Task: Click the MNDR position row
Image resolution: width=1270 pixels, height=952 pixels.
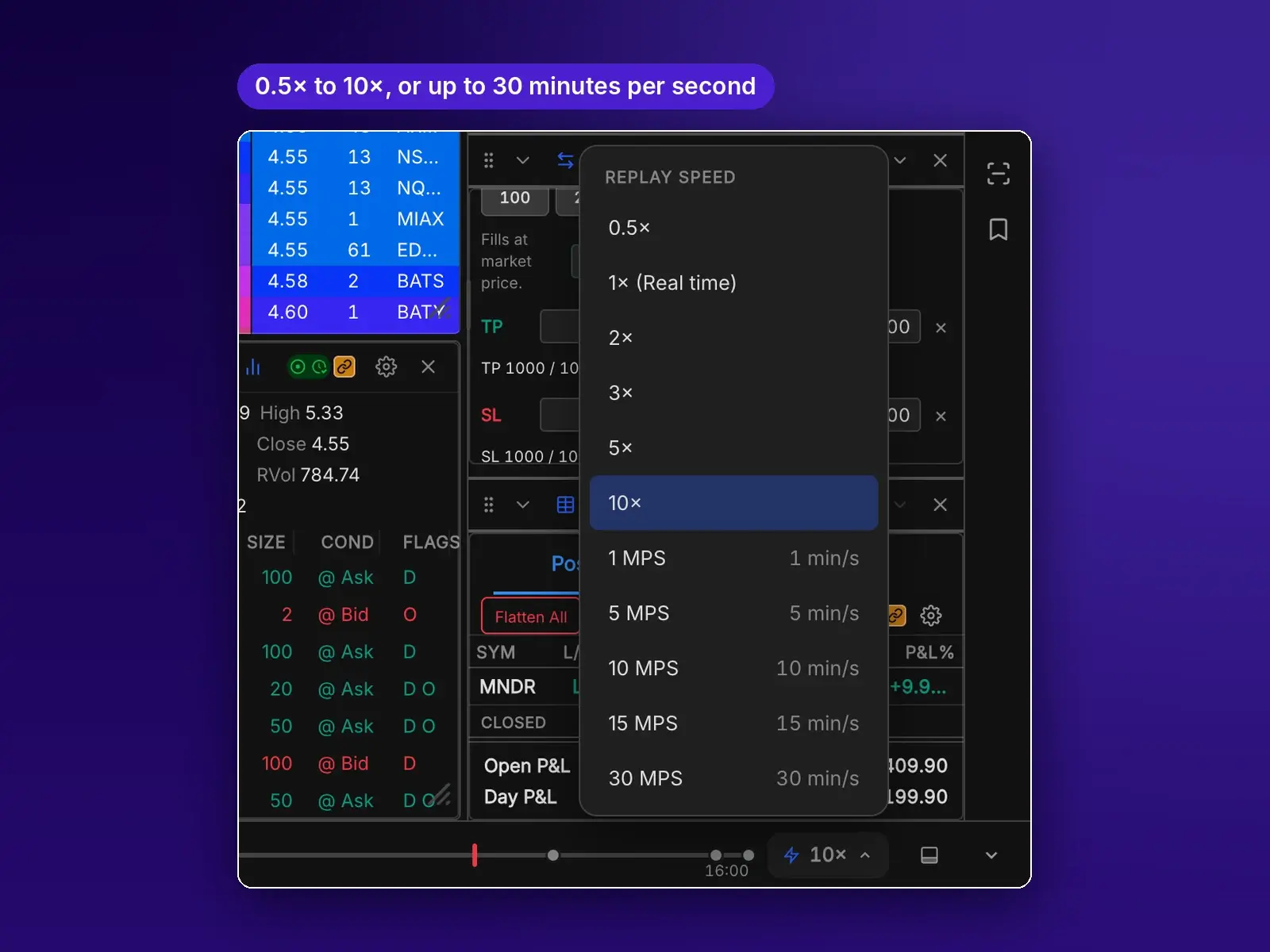Action: (x=716, y=687)
